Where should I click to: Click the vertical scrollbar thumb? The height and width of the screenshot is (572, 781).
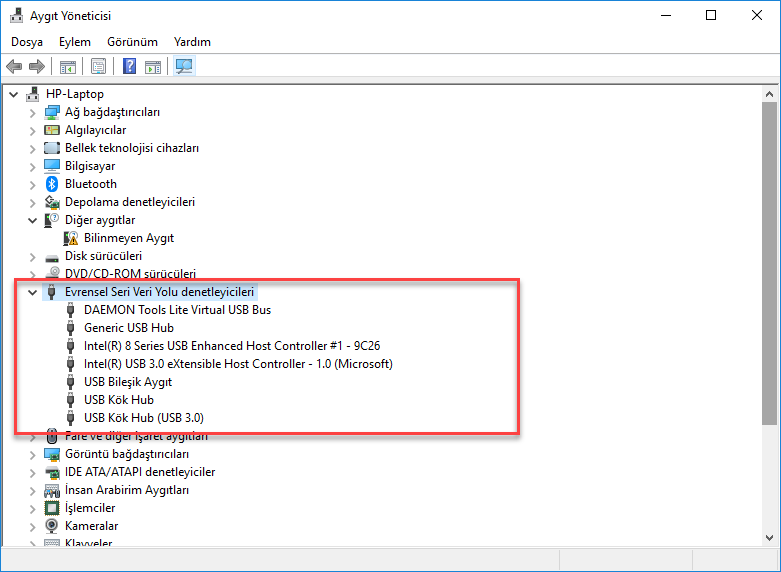pyautogui.click(x=770, y=264)
